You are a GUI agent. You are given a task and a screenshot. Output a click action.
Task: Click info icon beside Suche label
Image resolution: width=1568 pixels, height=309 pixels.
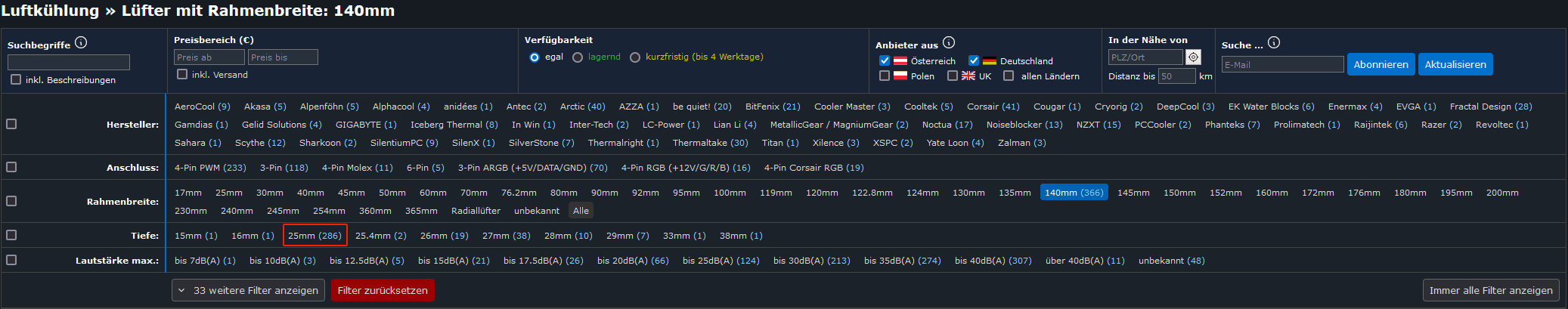[x=1274, y=43]
